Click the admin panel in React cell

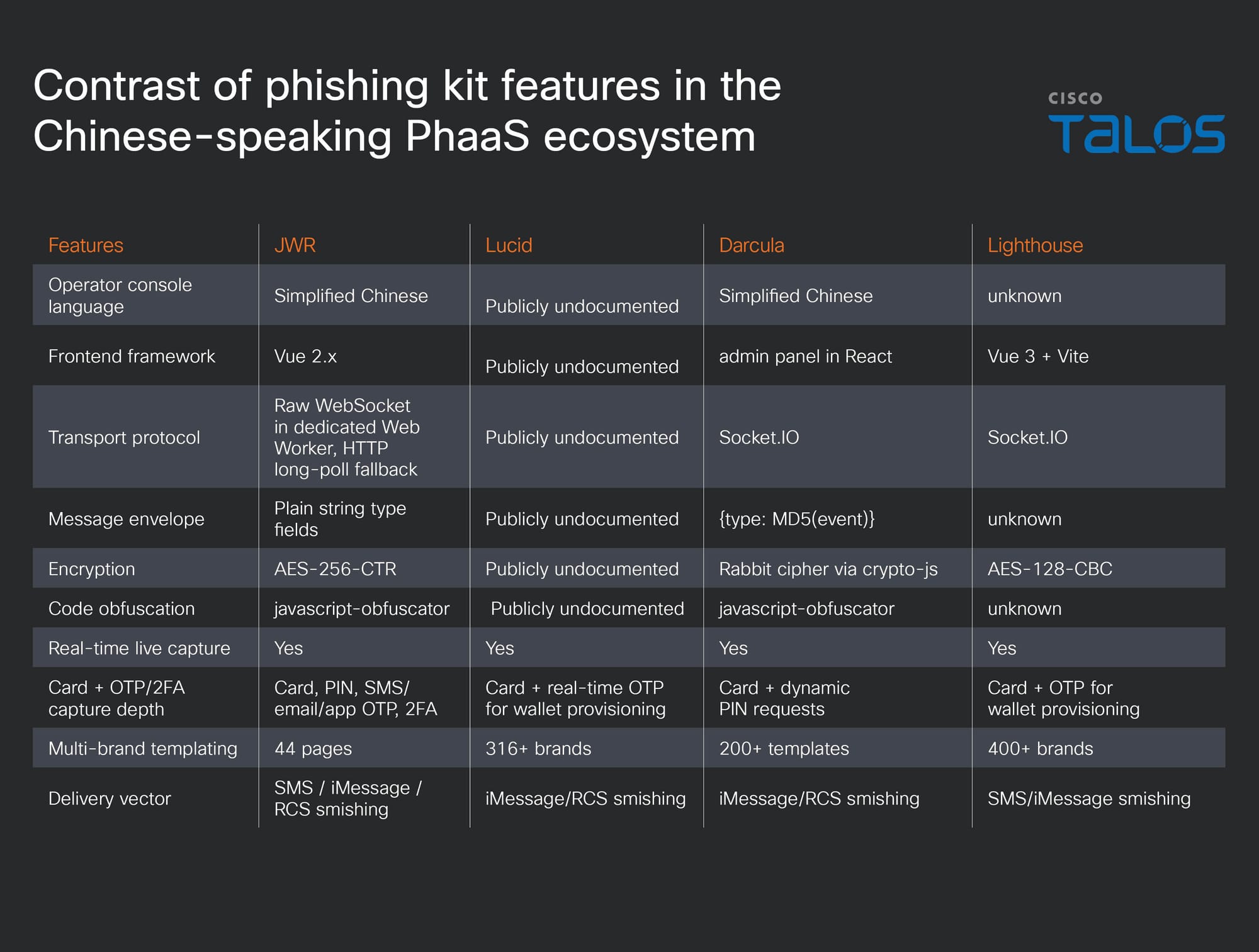(805, 356)
